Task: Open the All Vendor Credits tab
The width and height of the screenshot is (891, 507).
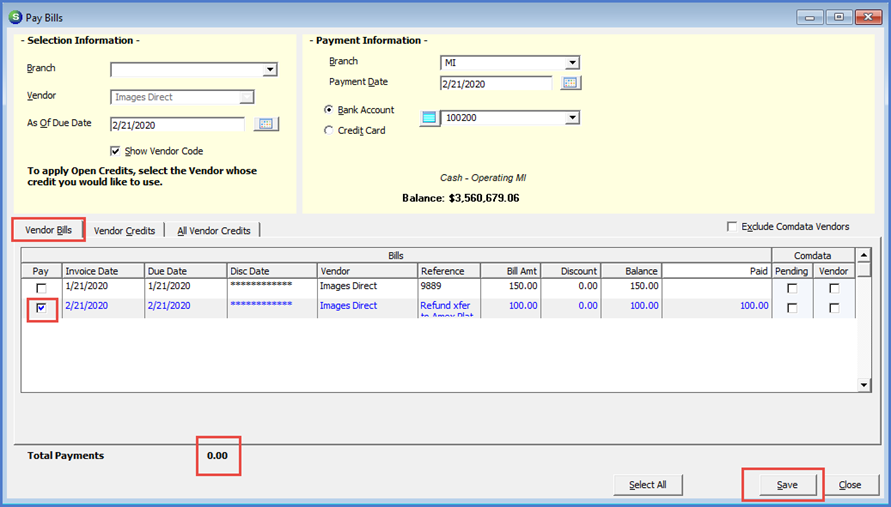Action: pyautogui.click(x=213, y=230)
